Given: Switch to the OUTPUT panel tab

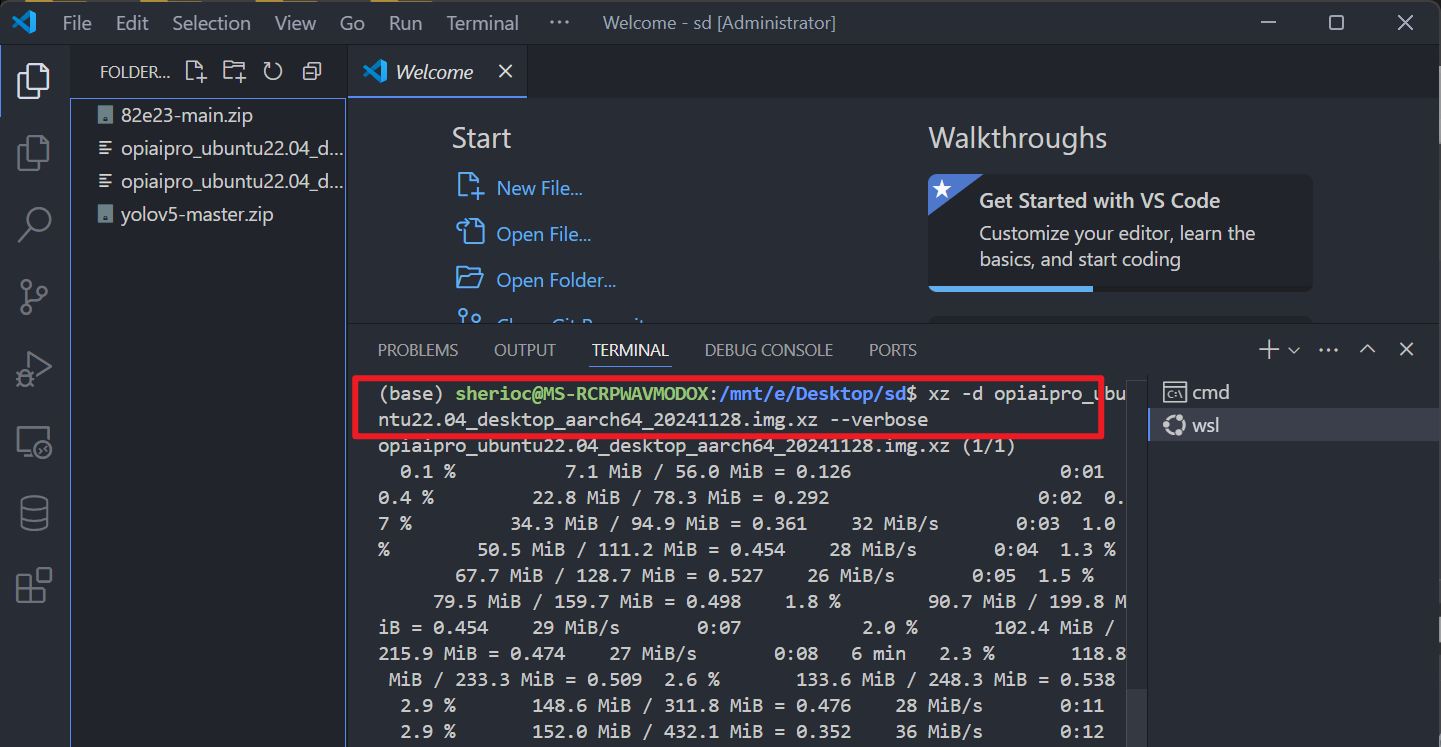Looking at the screenshot, I should (525, 350).
